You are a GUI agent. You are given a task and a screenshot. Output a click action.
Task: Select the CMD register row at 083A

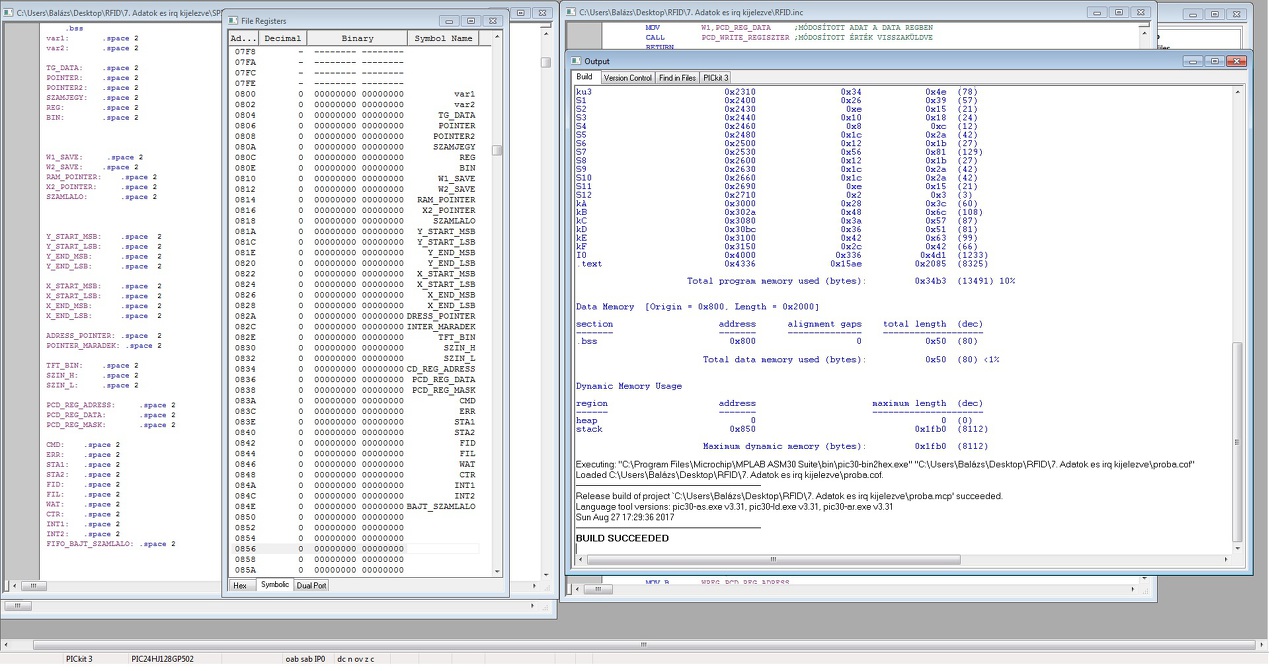coord(354,401)
